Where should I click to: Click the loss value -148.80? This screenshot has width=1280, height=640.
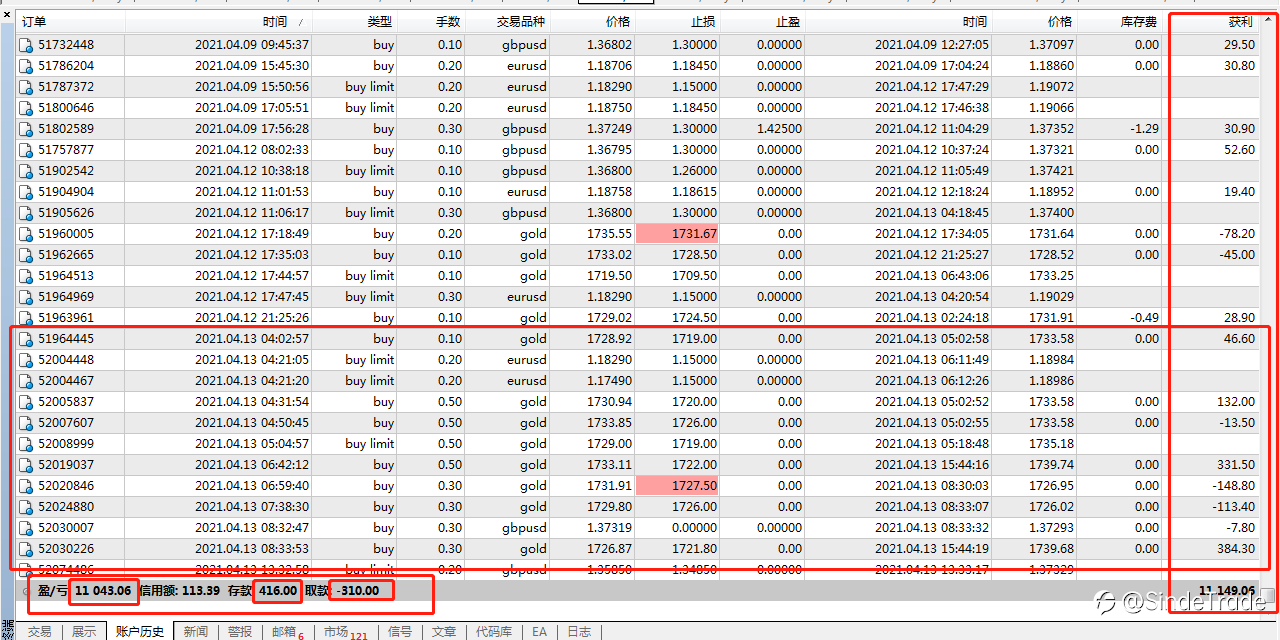click(x=1233, y=486)
